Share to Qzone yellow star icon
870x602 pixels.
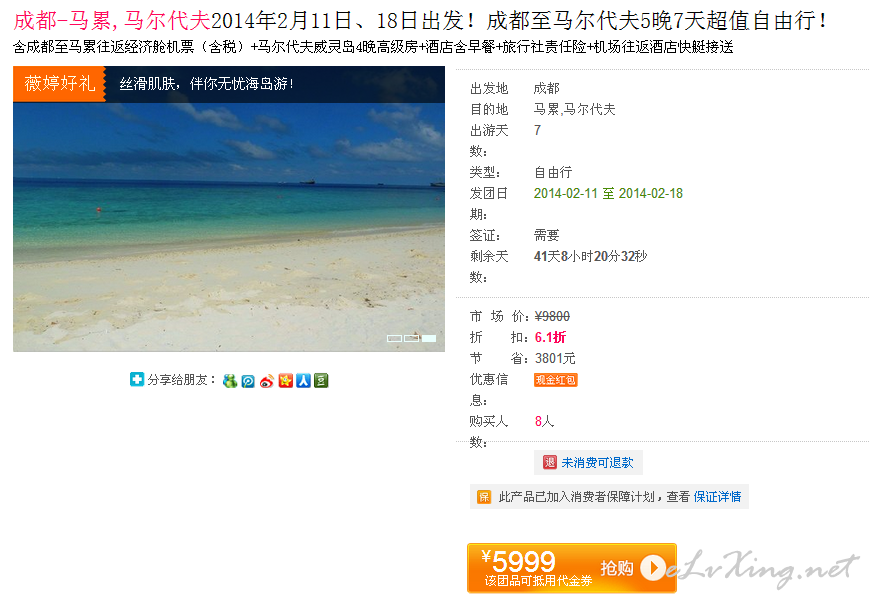[285, 381]
